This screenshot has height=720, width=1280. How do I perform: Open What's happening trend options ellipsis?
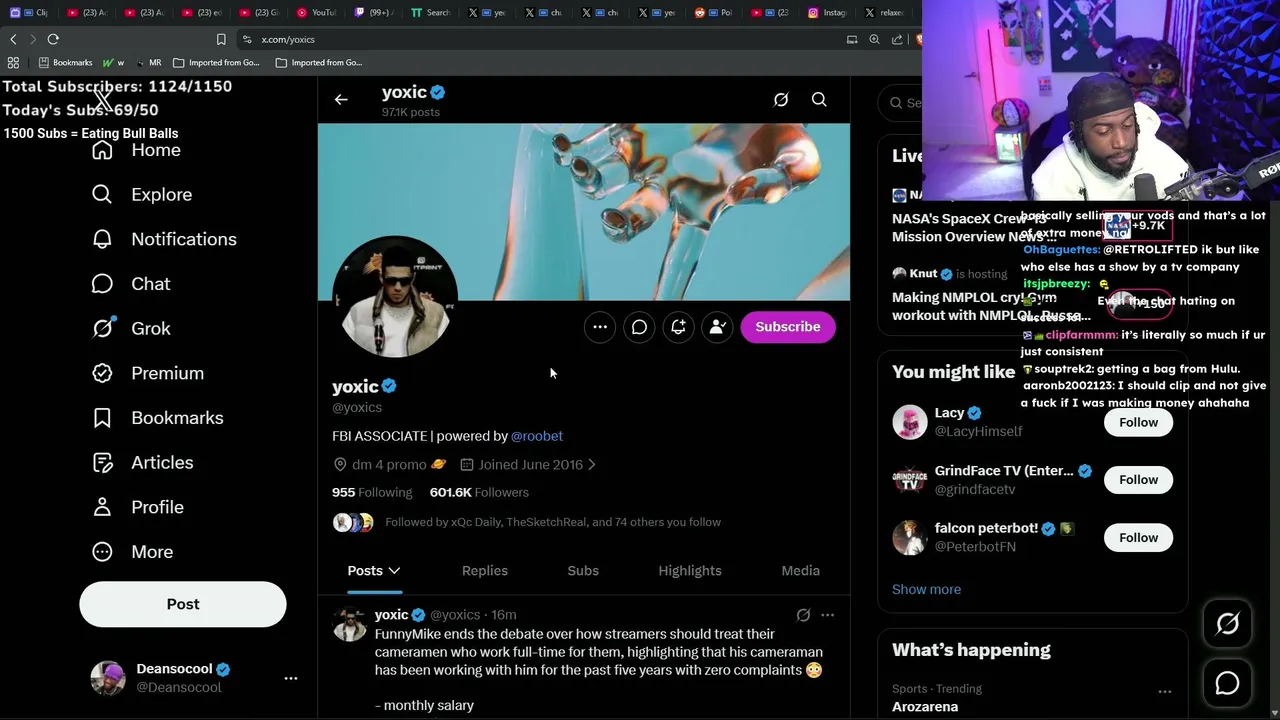click(x=1165, y=691)
